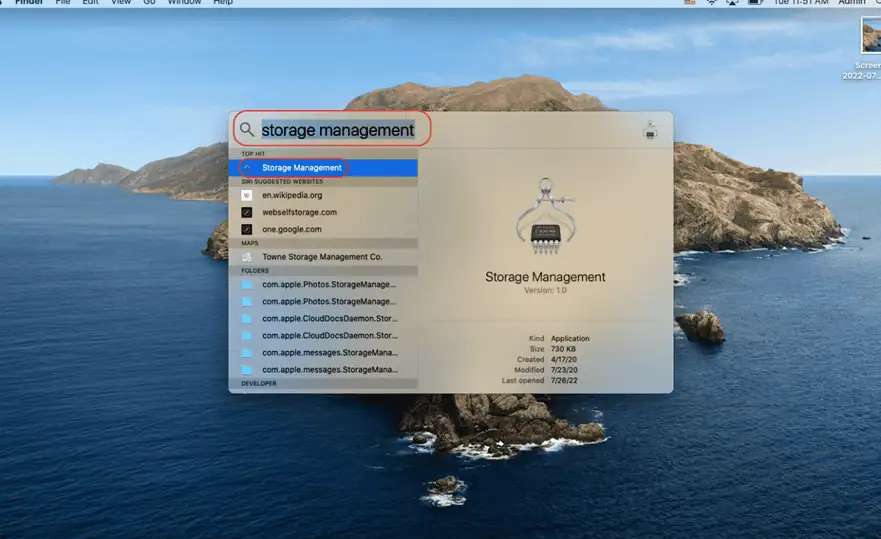881x539 pixels.
Task: Click the TOP HIT section header
Action: [253, 154]
